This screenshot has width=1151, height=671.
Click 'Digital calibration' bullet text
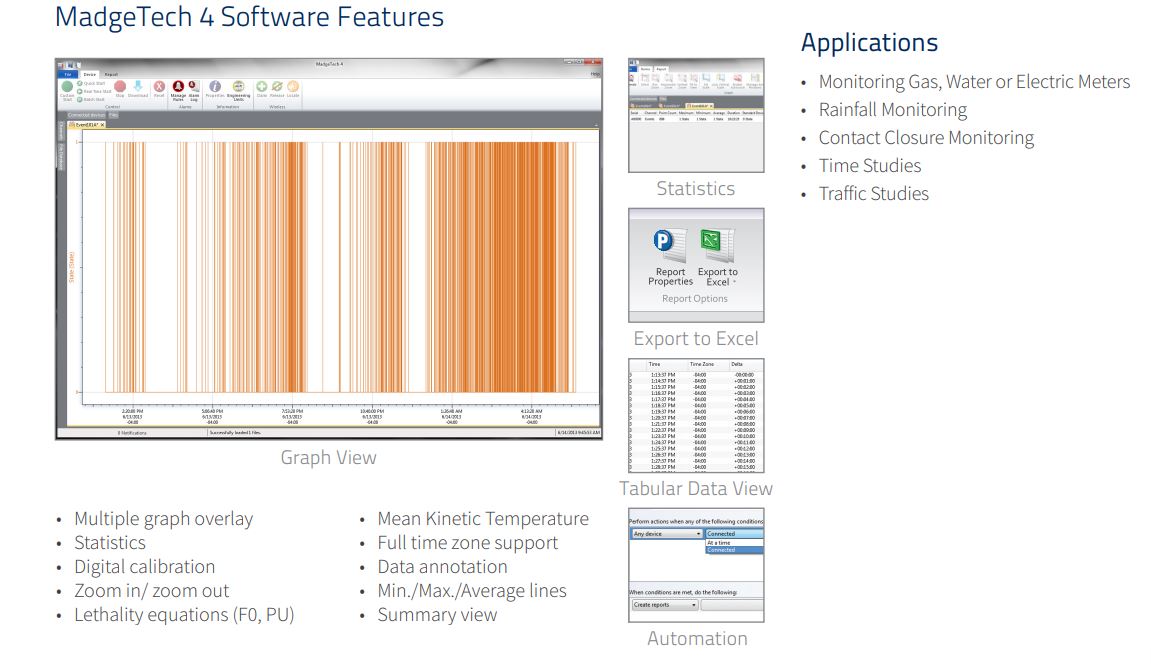pos(145,567)
